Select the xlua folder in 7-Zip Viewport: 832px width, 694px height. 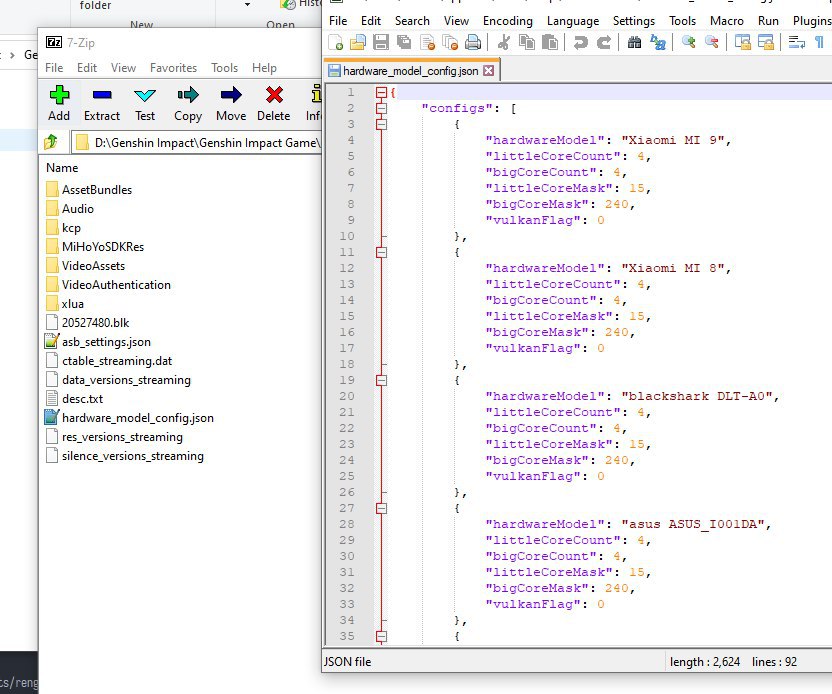tap(65, 304)
